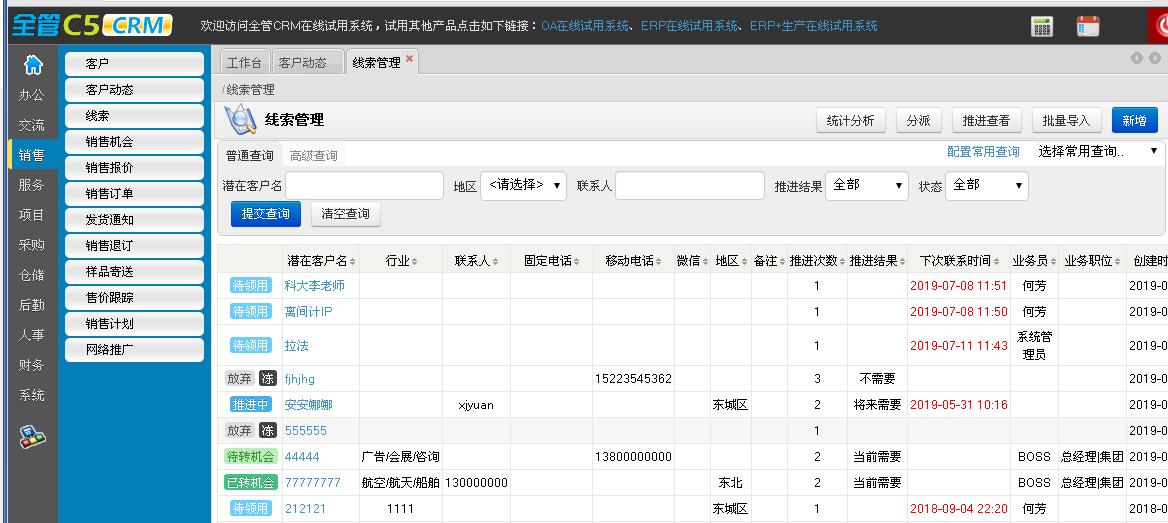Screen dimensions: 1168x523
Task: Sort by 行业 column header
Action: (x=402, y=261)
